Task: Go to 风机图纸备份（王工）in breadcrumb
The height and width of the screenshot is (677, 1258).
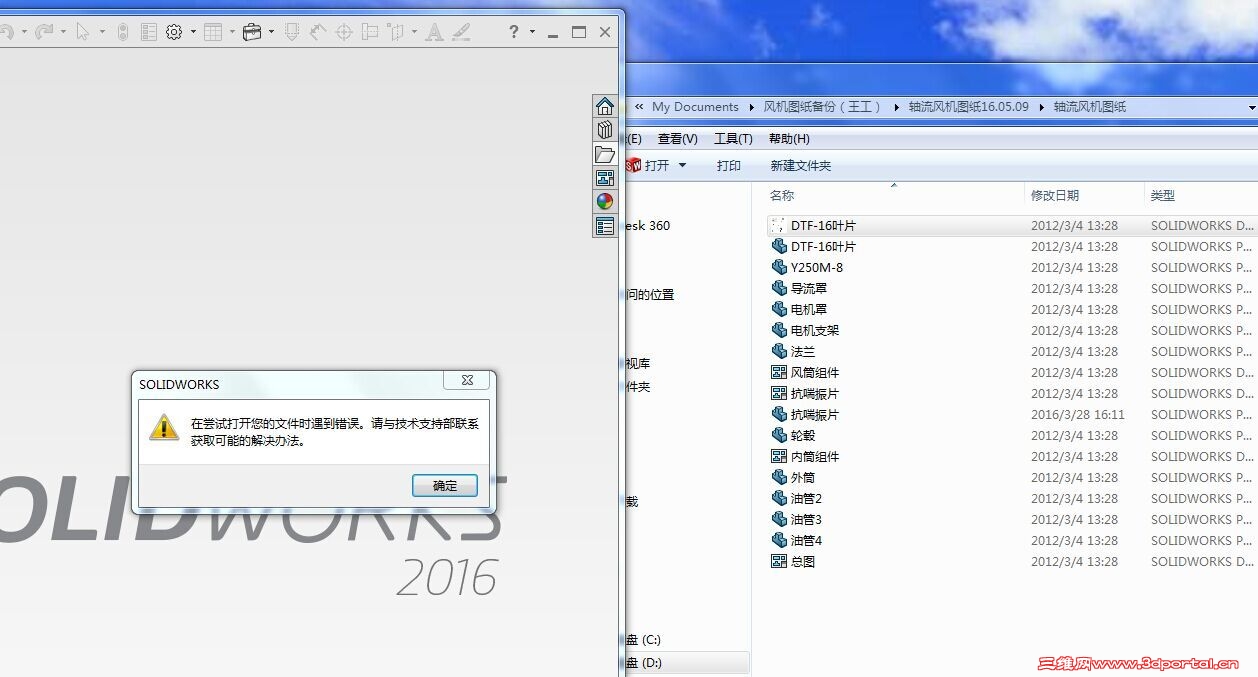Action: [x=823, y=107]
